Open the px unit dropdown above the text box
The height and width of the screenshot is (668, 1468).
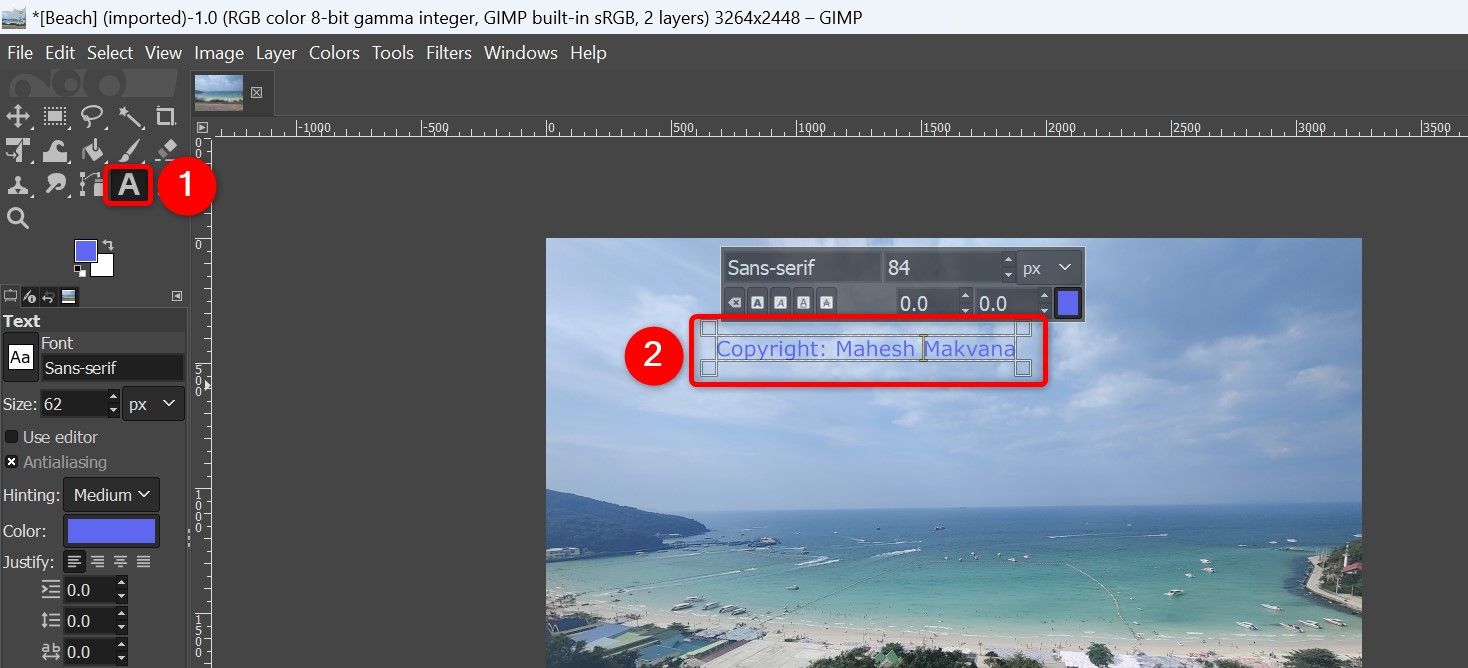[1048, 267]
